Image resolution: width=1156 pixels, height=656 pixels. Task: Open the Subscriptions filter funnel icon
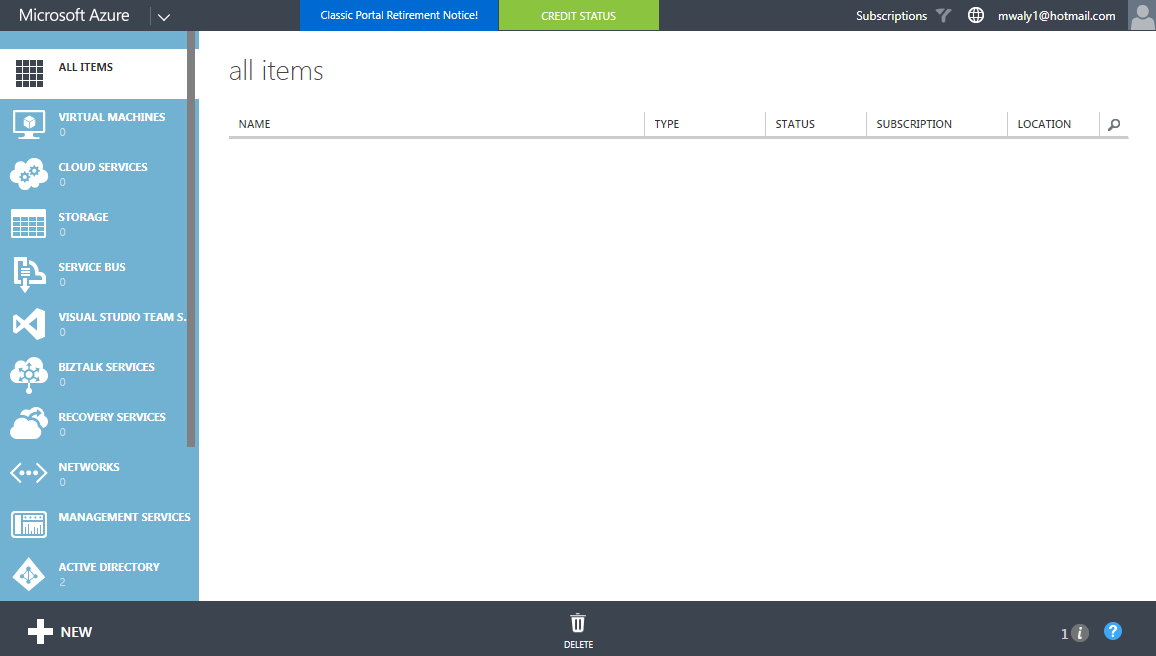(944, 15)
